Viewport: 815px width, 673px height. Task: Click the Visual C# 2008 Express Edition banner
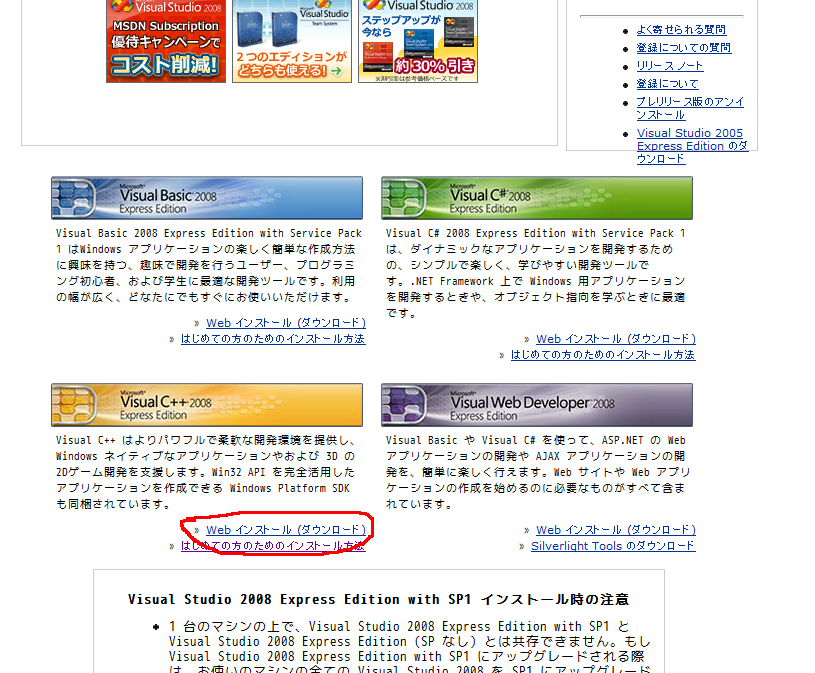coord(537,198)
